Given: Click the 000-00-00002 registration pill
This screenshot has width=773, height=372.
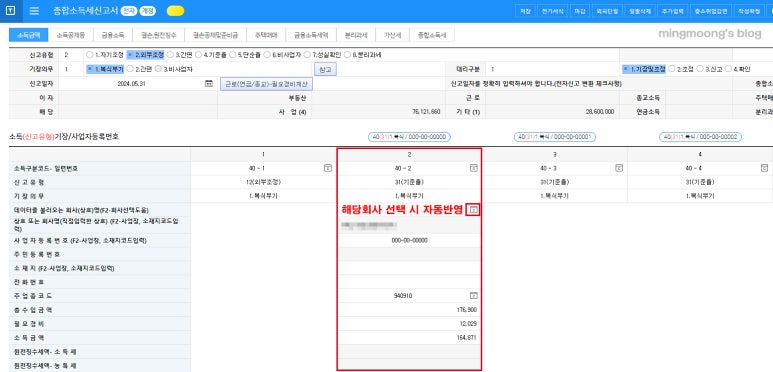Looking at the screenshot, I should [701, 137].
